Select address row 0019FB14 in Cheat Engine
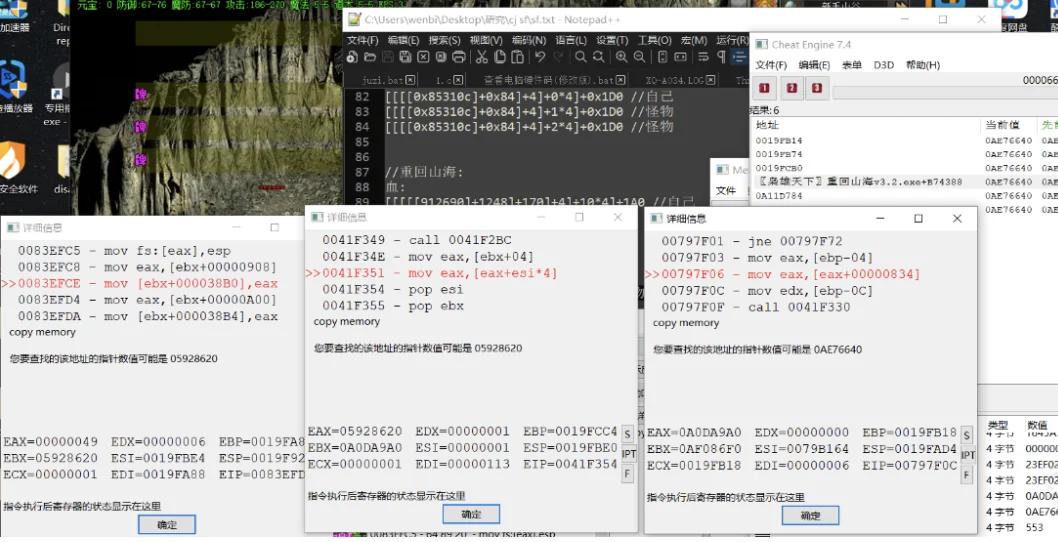 904,140
